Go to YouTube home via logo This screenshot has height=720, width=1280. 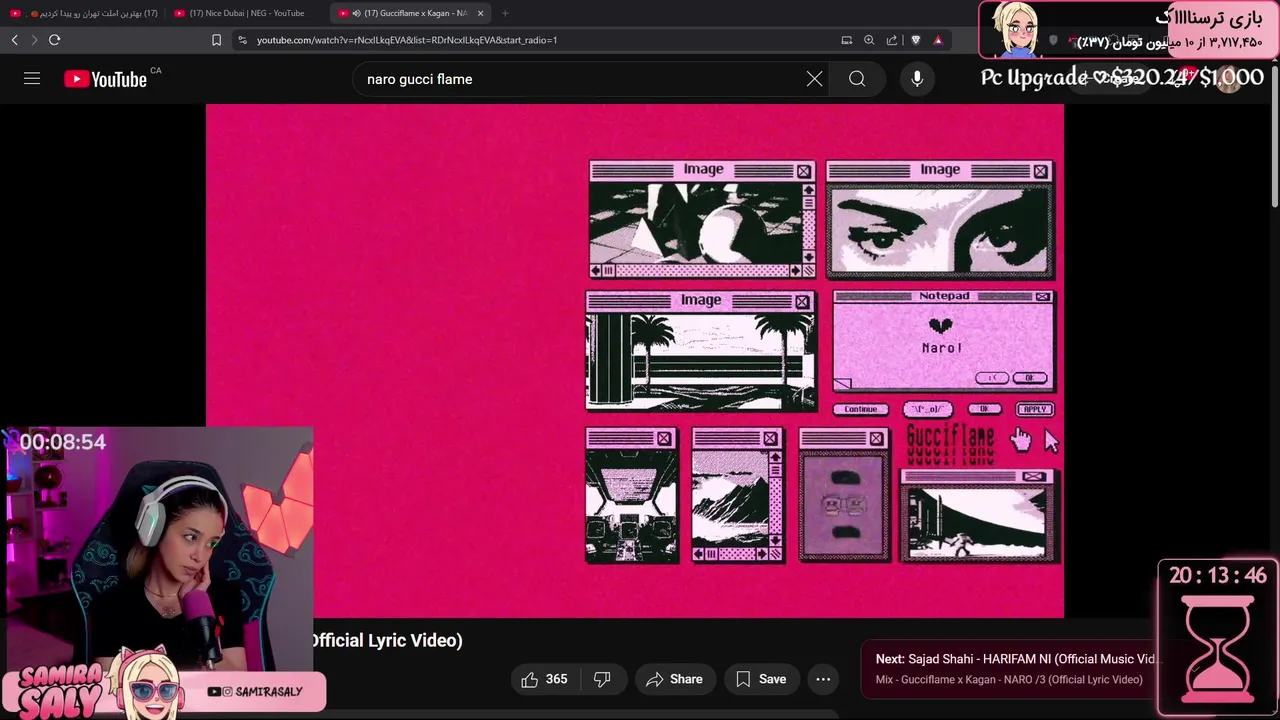pos(105,79)
